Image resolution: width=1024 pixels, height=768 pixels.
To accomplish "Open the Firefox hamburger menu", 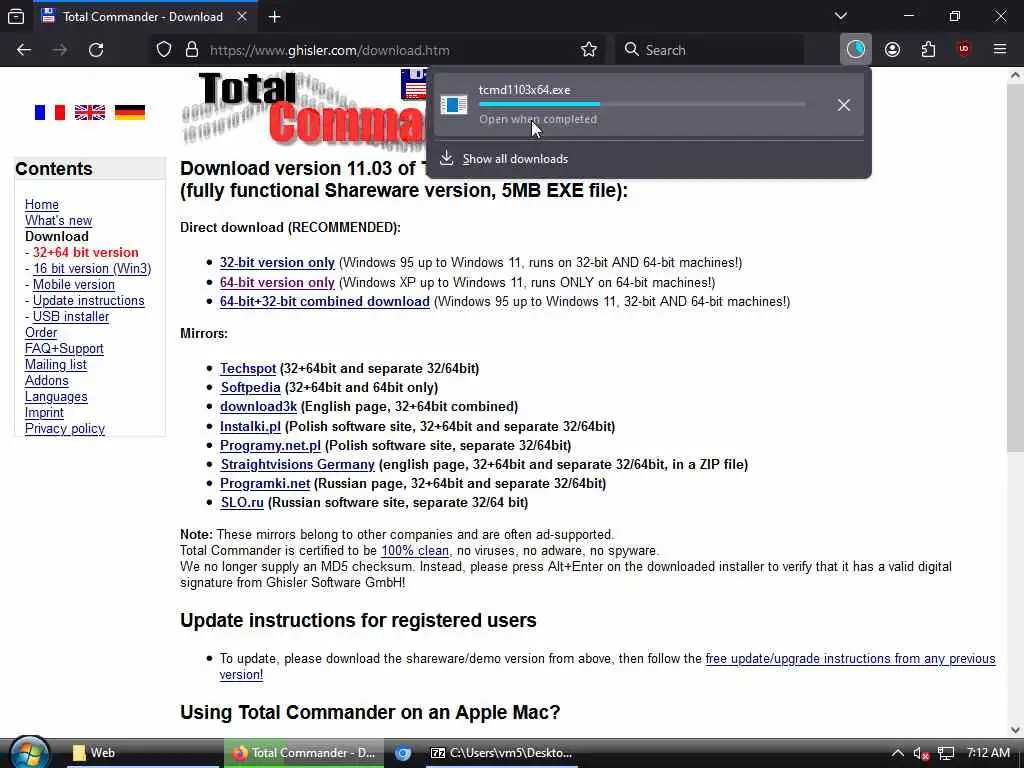I will pos(999,50).
